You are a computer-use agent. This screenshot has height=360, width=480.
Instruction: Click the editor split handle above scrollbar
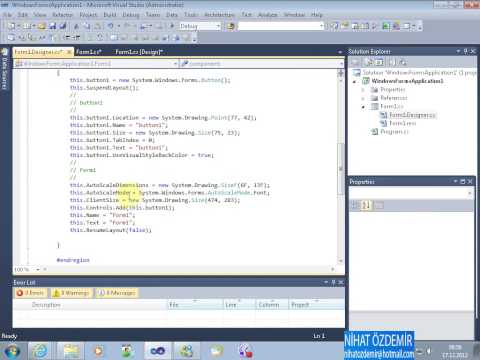[x=340, y=73]
